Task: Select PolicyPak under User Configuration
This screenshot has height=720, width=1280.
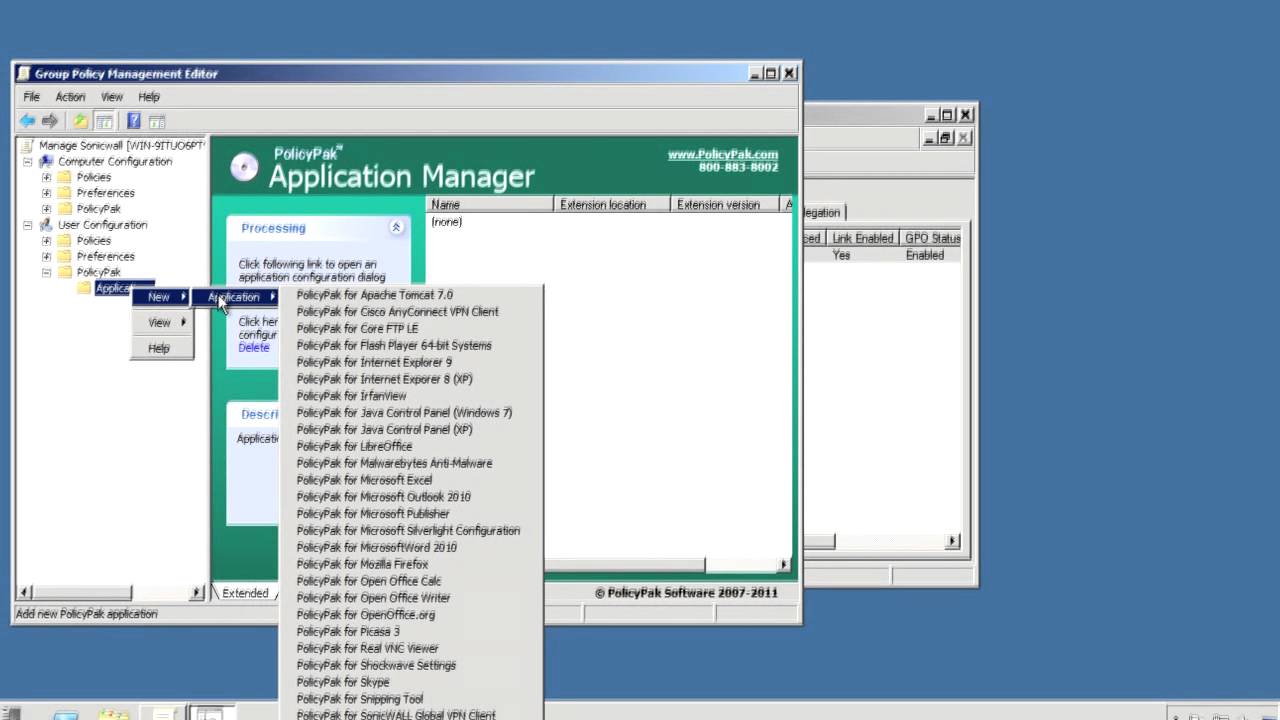Action: click(98, 272)
